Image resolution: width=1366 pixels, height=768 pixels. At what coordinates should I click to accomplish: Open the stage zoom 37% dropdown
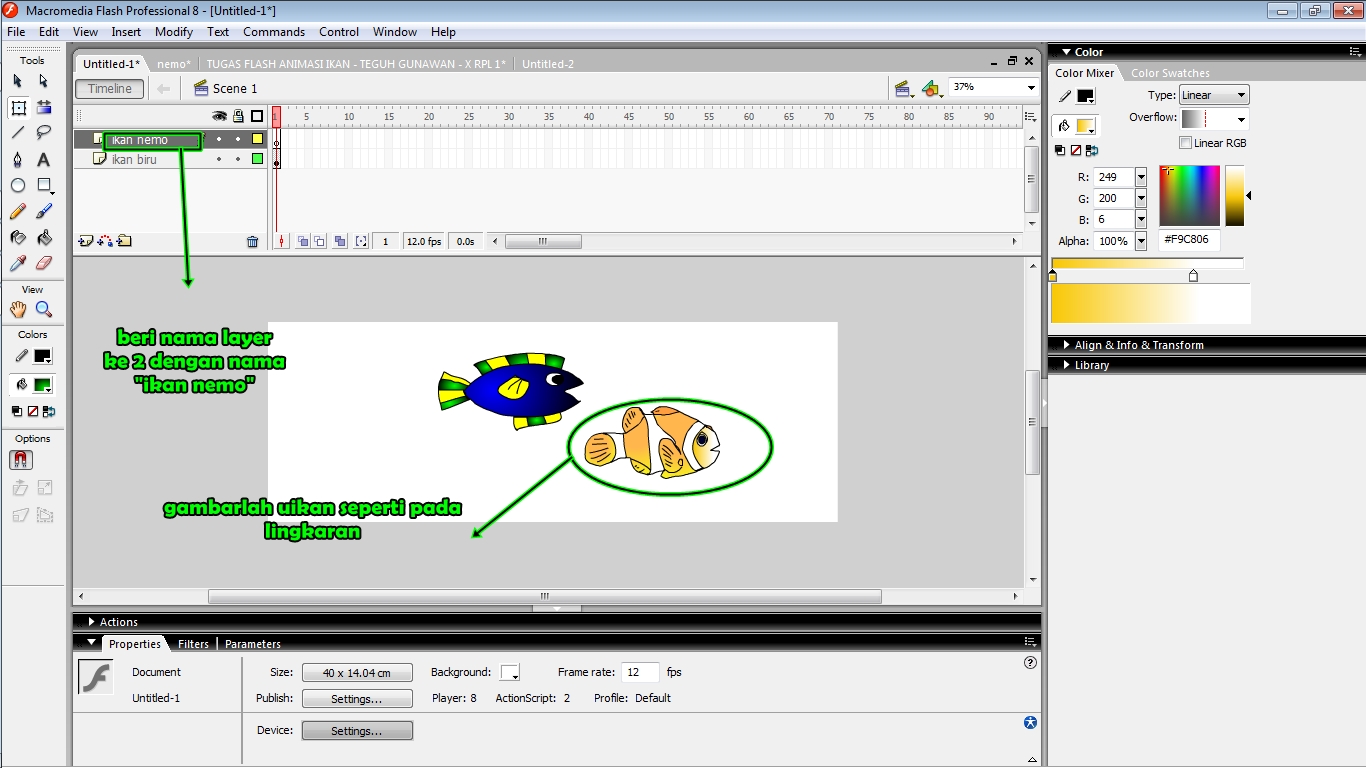pyautogui.click(x=1031, y=88)
